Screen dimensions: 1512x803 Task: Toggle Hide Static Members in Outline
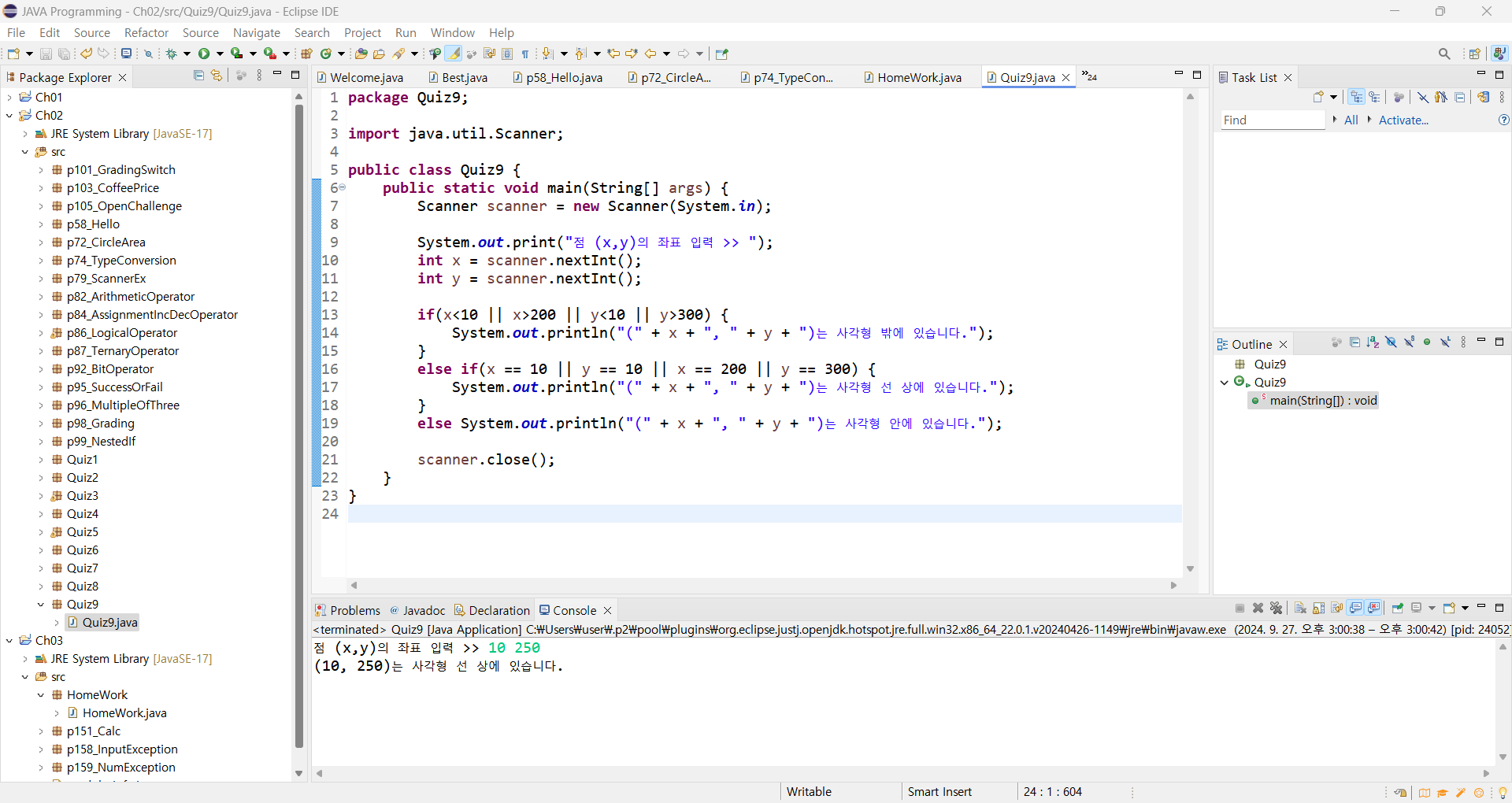point(1409,342)
